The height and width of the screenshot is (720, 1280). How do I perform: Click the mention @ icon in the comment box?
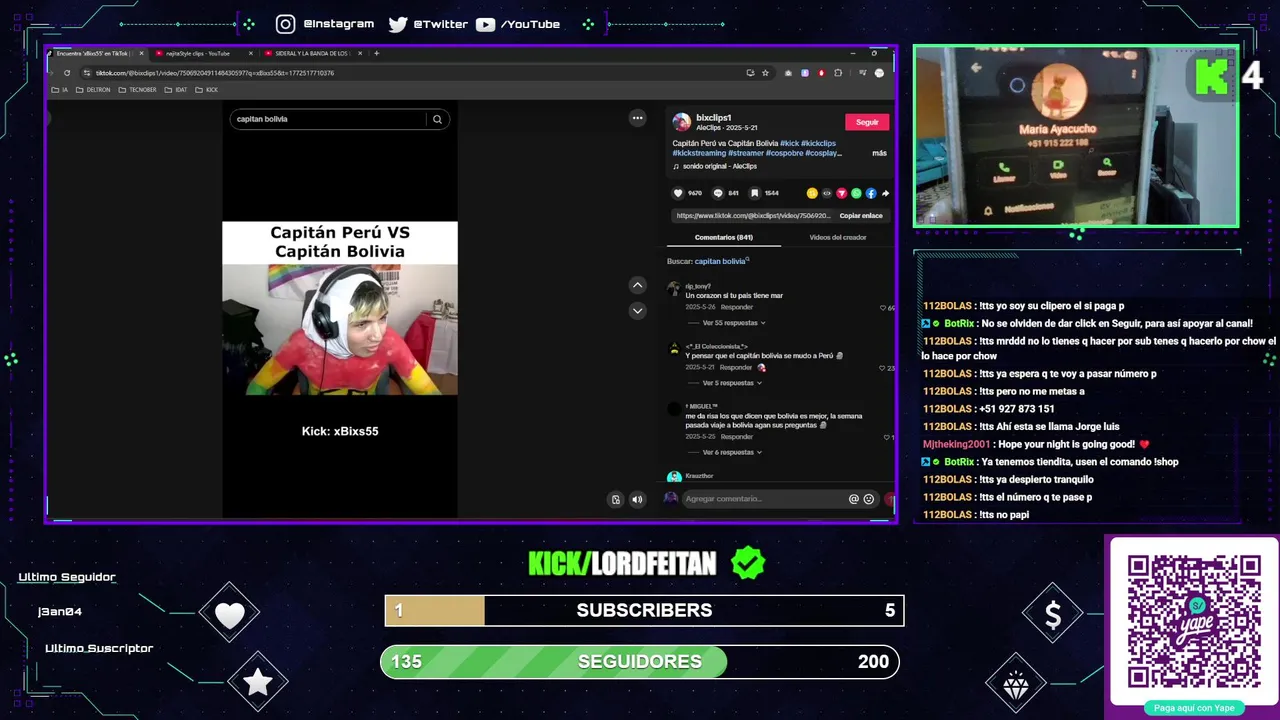click(x=854, y=499)
